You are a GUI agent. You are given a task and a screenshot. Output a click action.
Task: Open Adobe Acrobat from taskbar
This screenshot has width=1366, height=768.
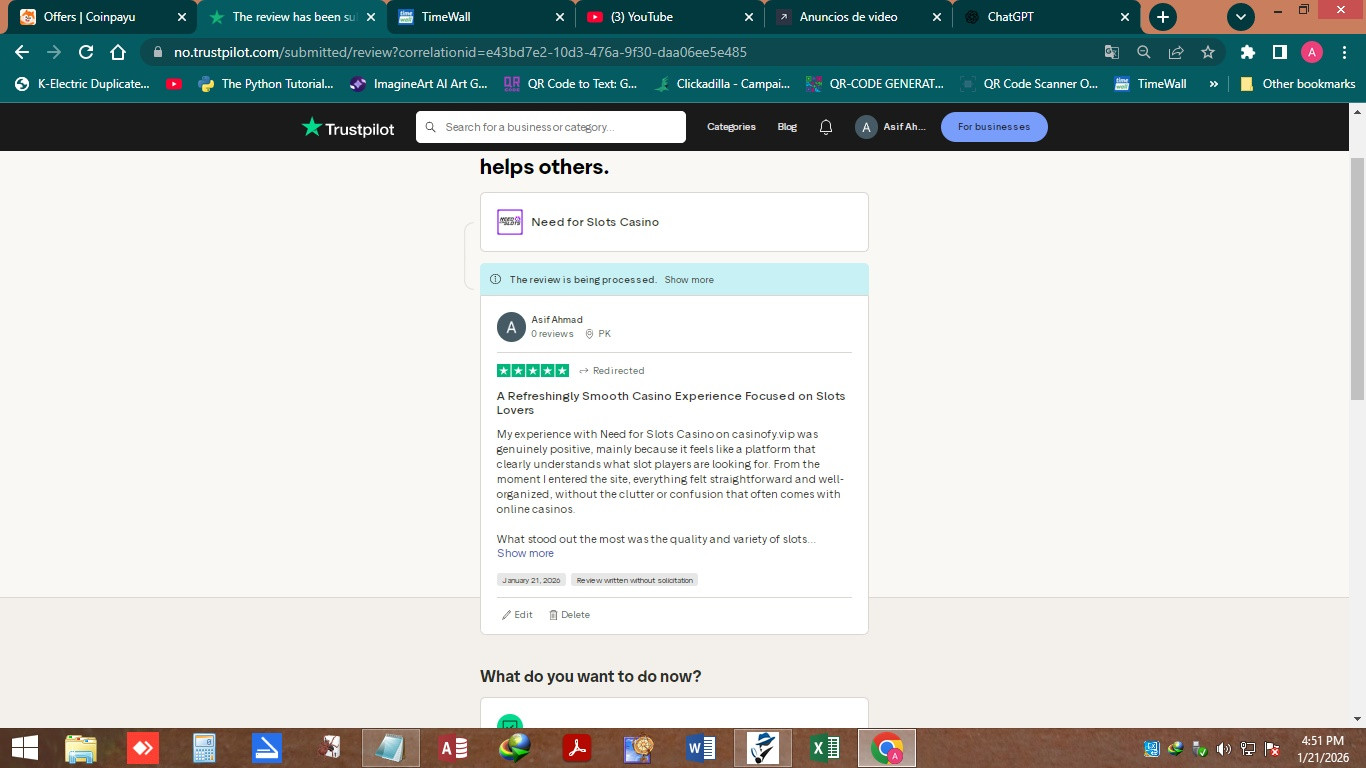point(577,748)
